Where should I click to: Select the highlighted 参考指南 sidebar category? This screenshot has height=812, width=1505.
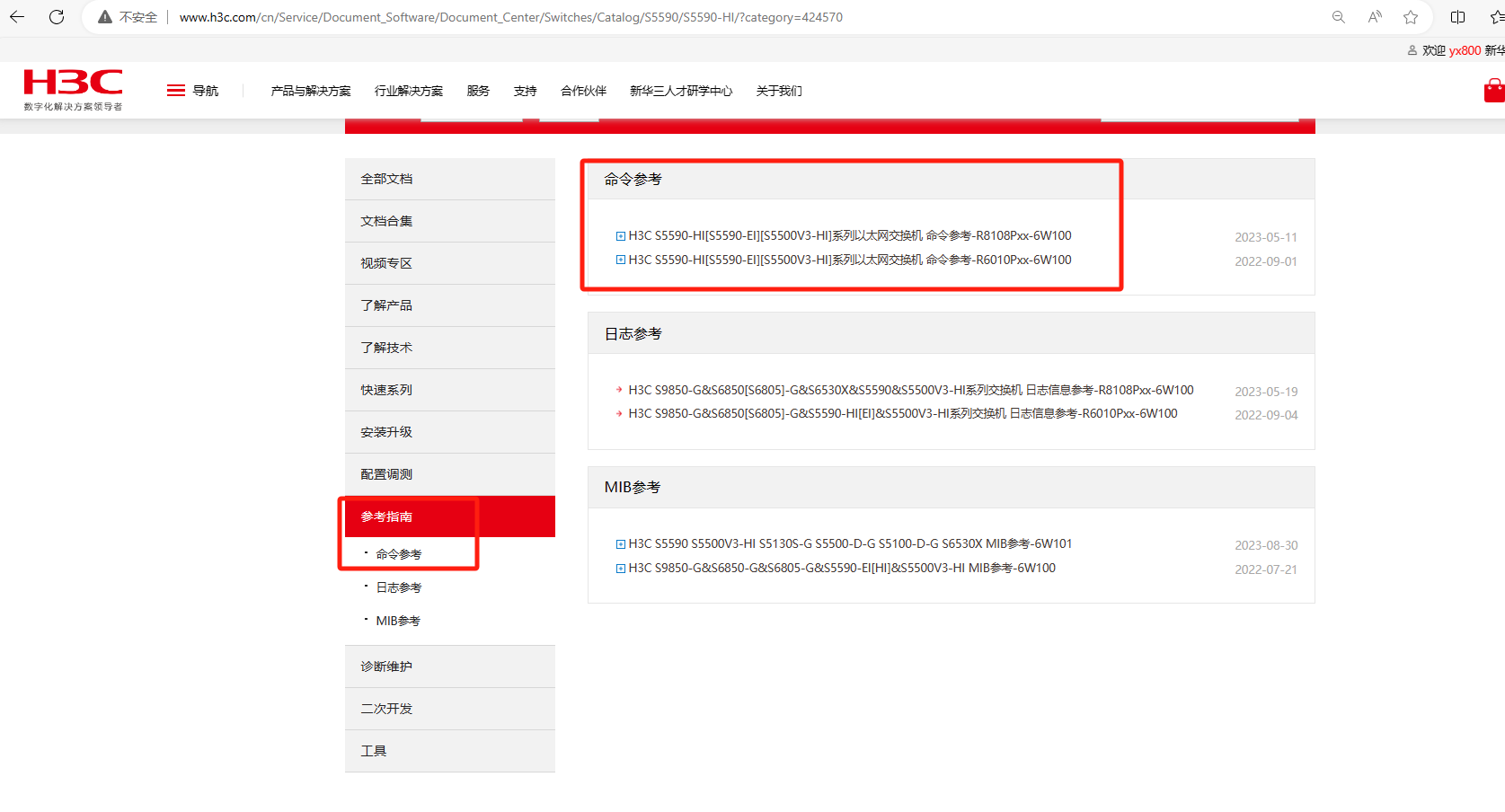450,516
